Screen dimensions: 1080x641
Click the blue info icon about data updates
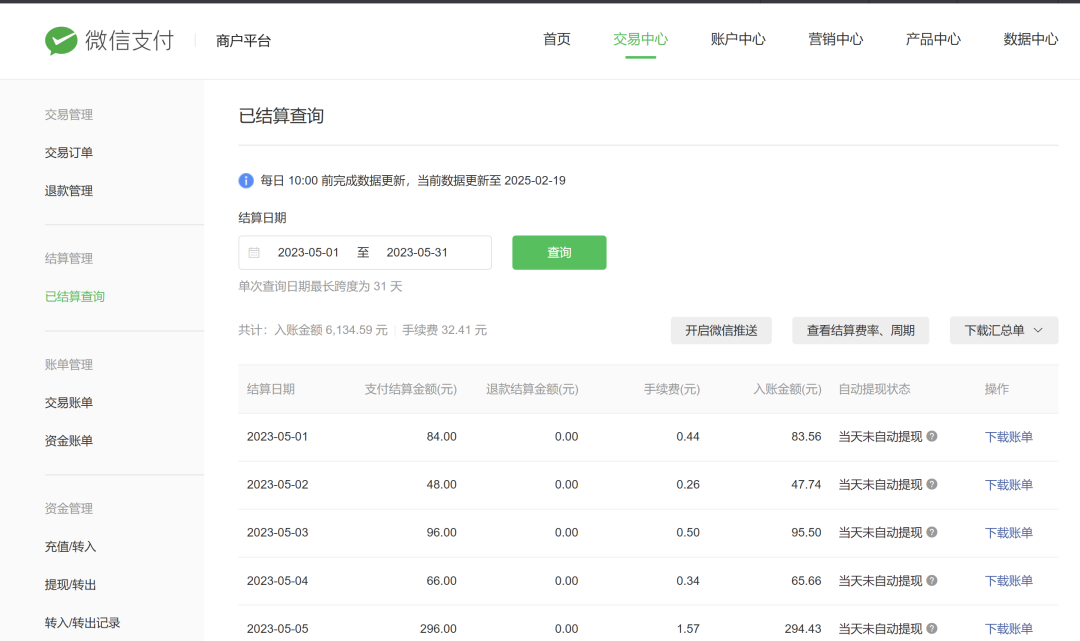point(246,180)
